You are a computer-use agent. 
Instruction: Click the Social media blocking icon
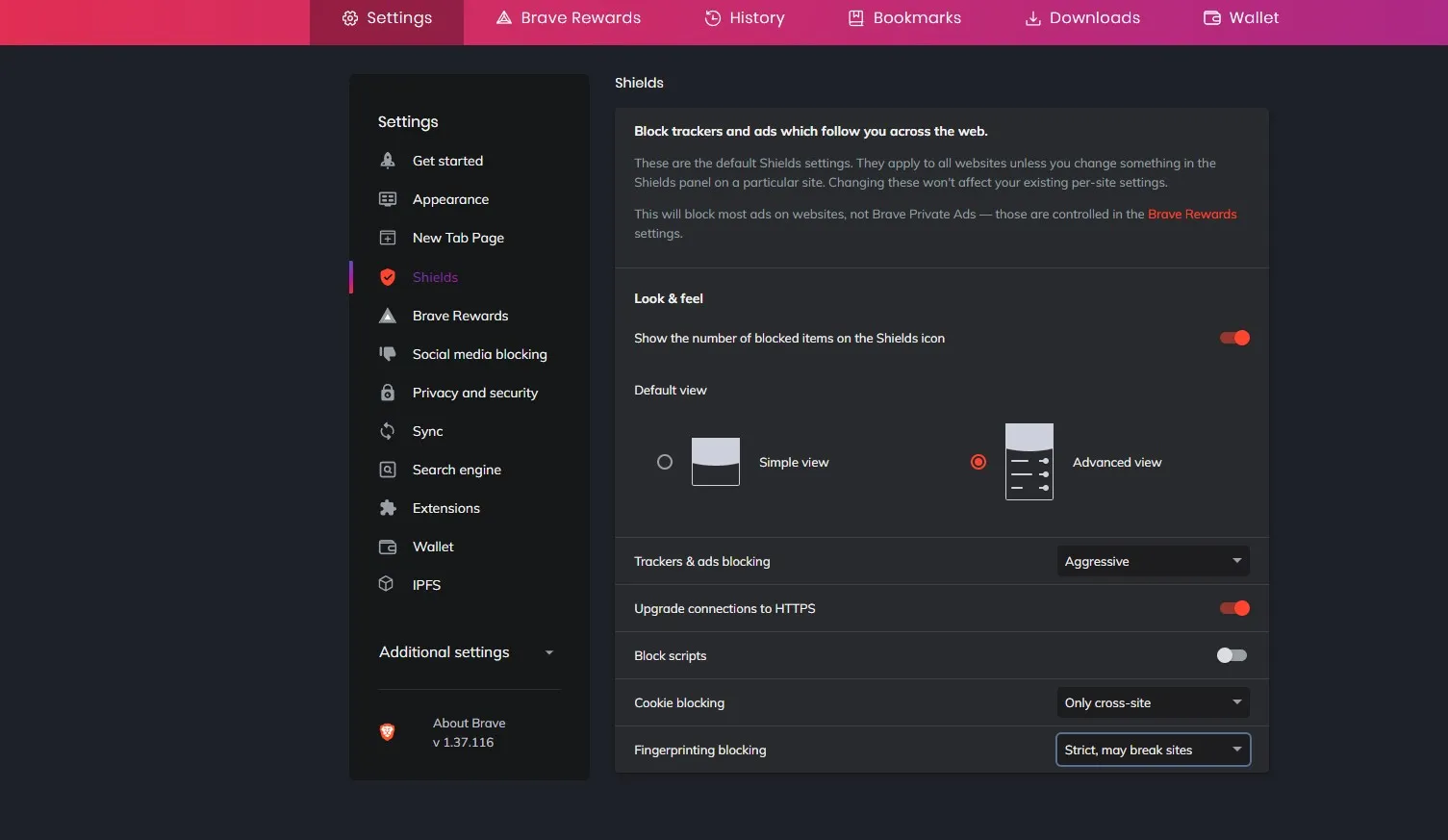click(387, 353)
